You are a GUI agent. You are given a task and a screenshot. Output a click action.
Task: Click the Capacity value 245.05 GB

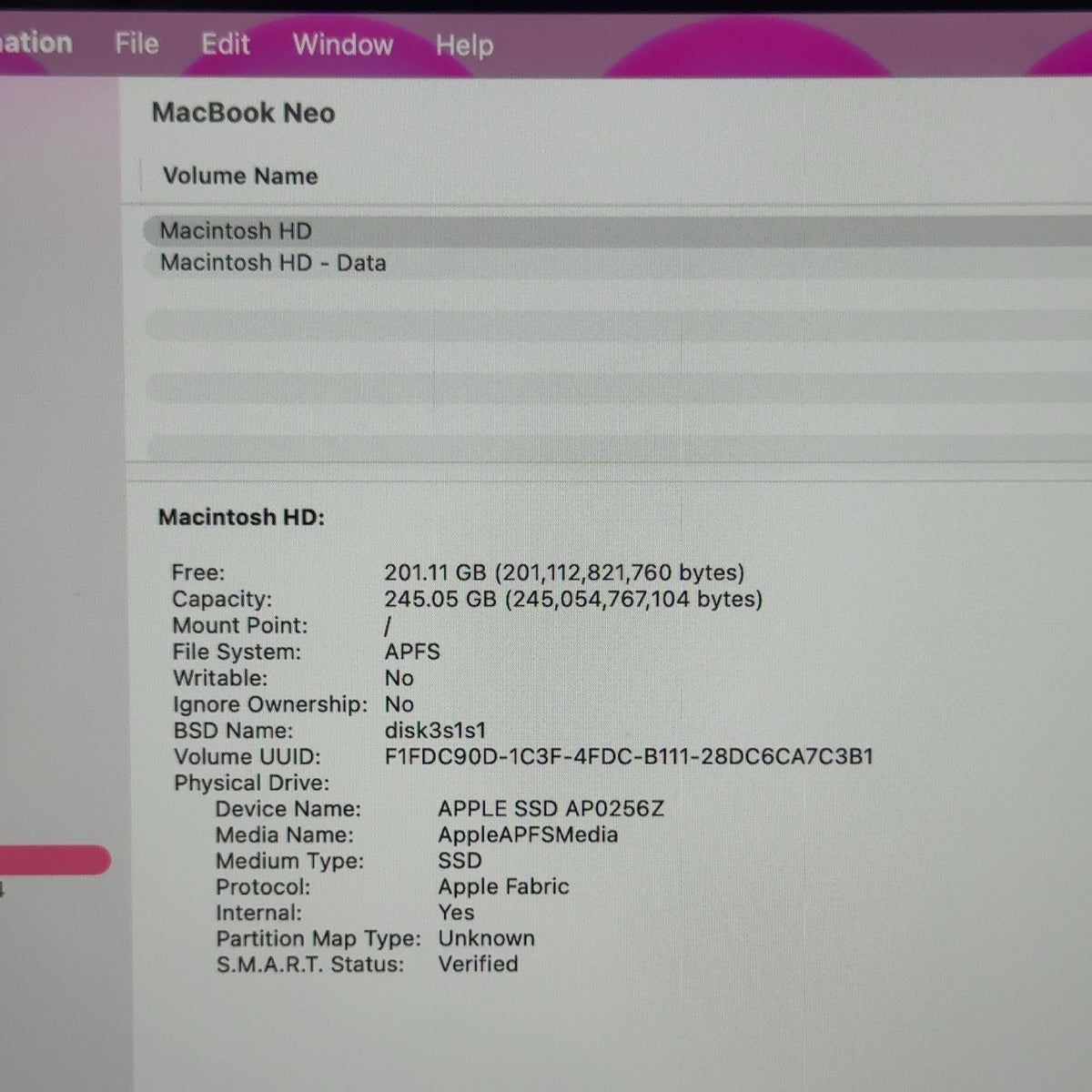click(x=573, y=599)
